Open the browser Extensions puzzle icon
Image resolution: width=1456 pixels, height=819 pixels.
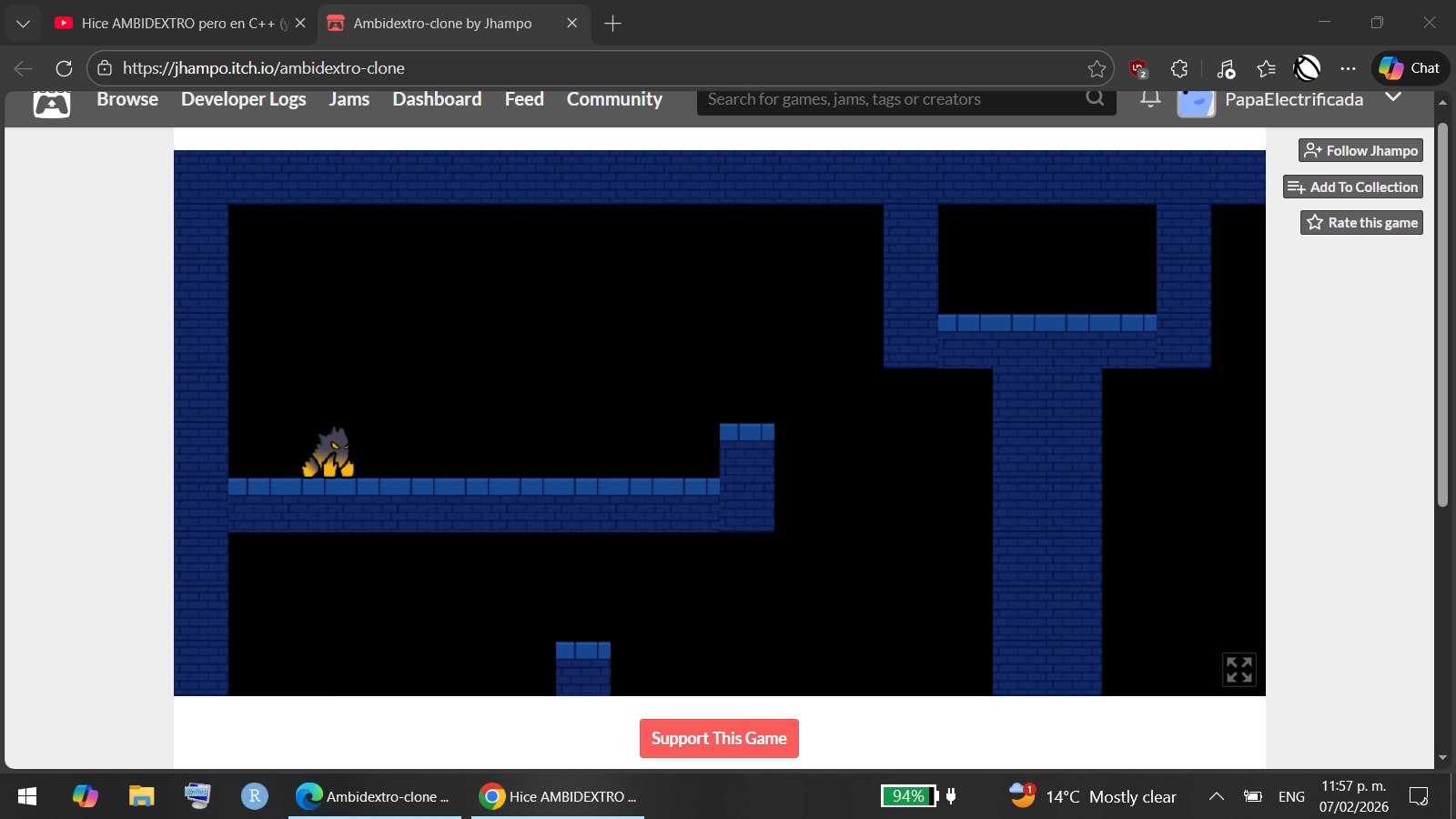click(x=1179, y=68)
